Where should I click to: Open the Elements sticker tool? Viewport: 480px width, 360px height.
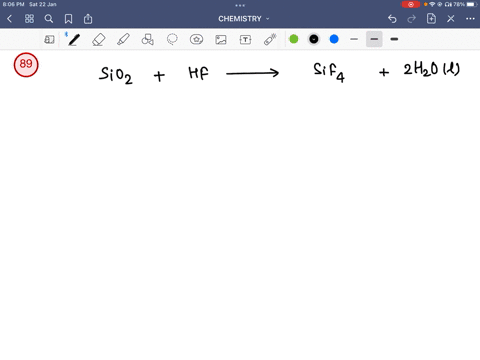pyautogui.click(x=196, y=39)
